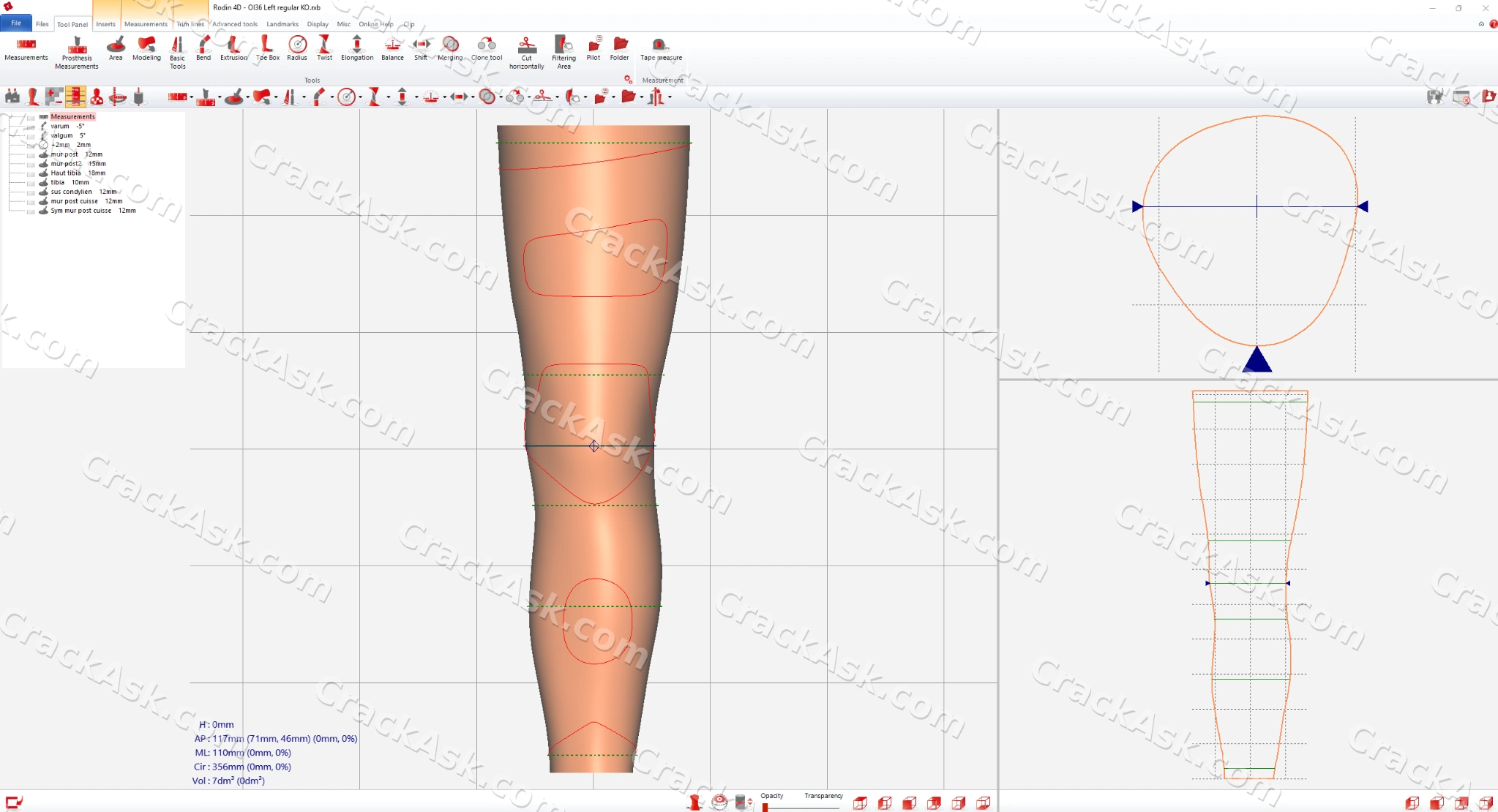Select 'mur post cuisse 12mm' tree row
This screenshot has height=812, width=1498.
click(86, 201)
